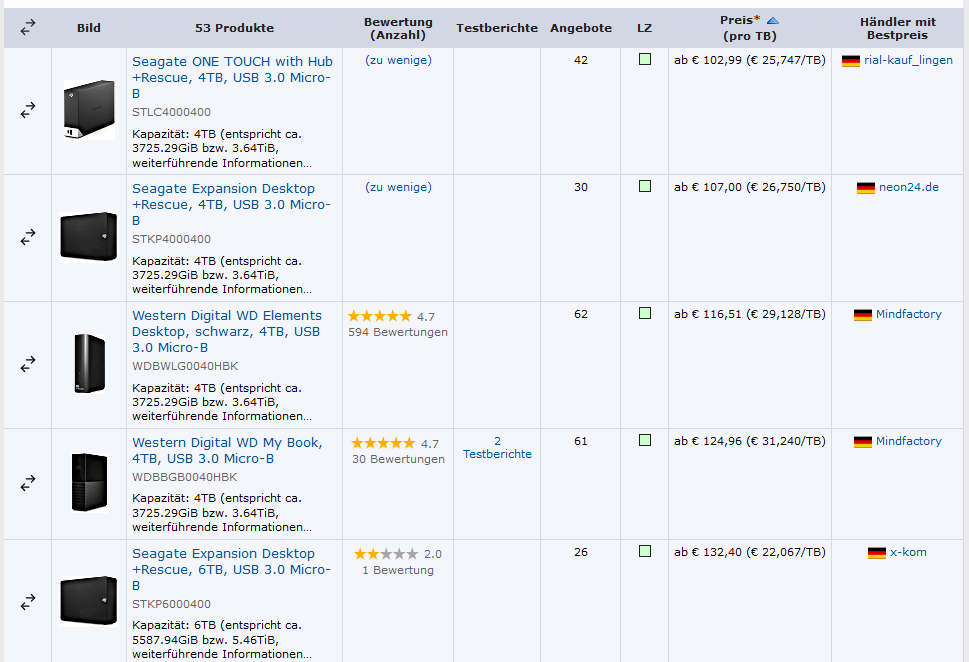The height and width of the screenshot is (662, 969).
Task: Tick the LZ checkbox for WD My Book
Action: [x=645, y=440]
